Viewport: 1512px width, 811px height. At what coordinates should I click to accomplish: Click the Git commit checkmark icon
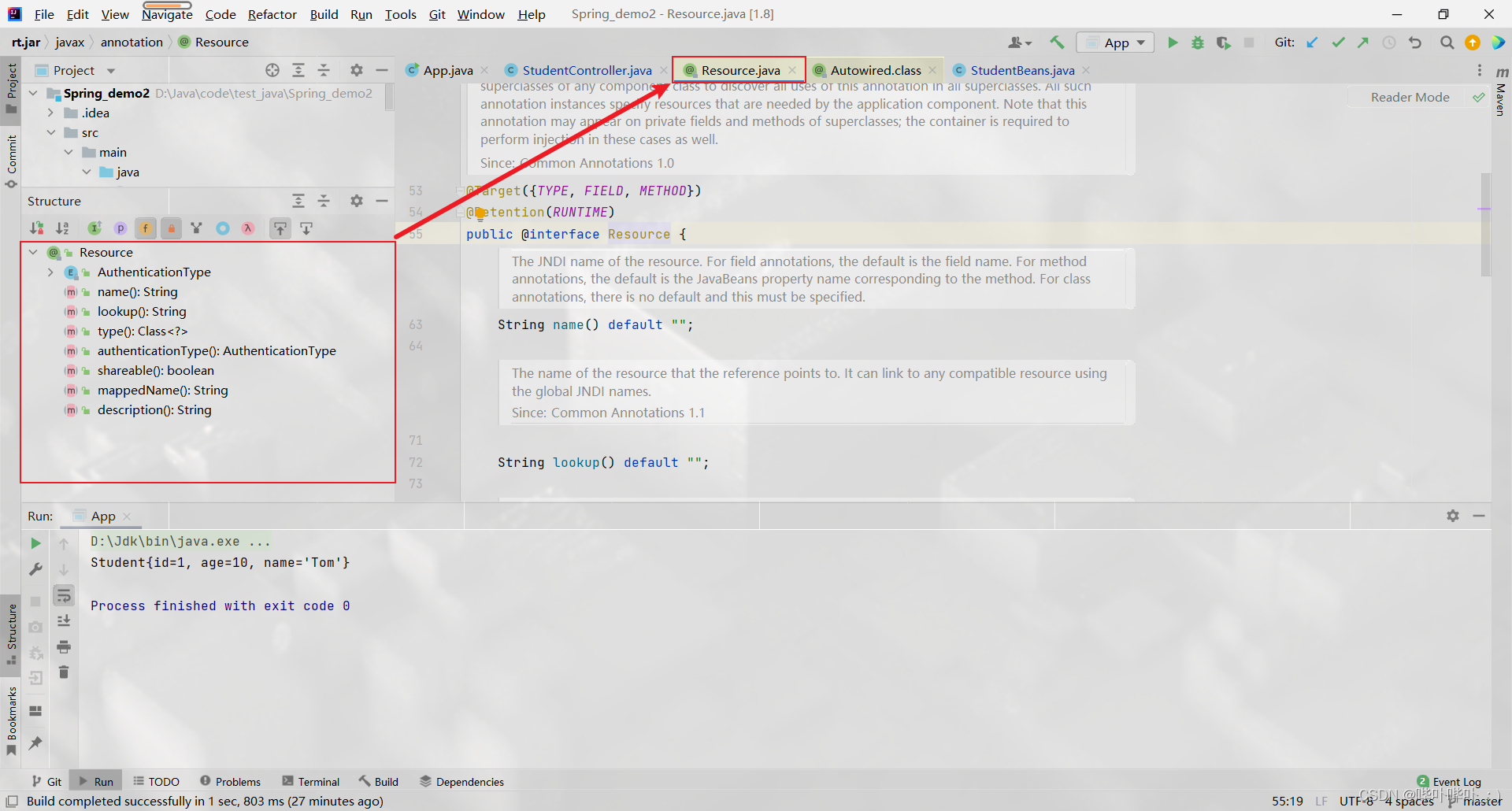(x=1338, y=43)
